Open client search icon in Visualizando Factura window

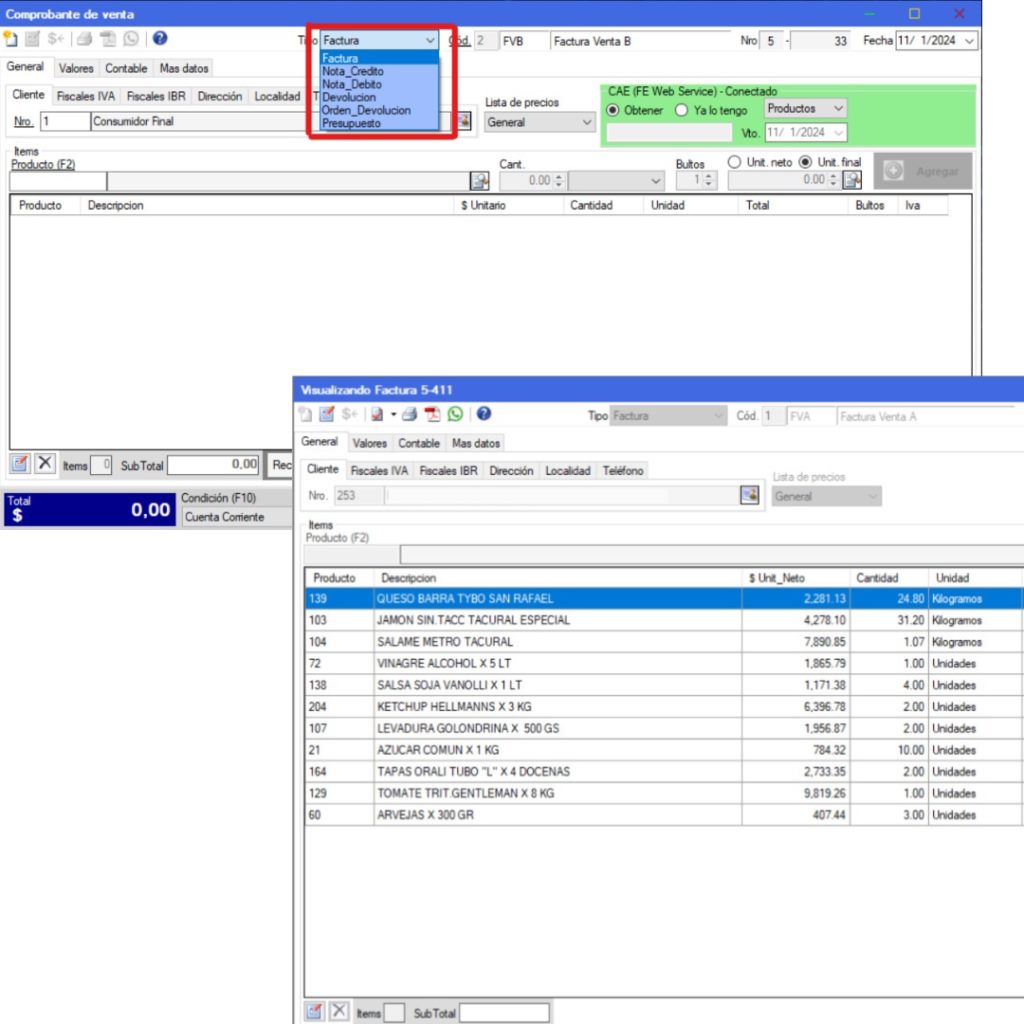pos(750,495)
